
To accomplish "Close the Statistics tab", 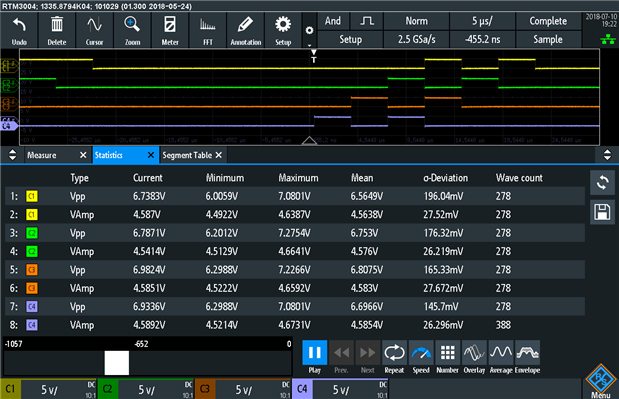I will pos(151,155).
